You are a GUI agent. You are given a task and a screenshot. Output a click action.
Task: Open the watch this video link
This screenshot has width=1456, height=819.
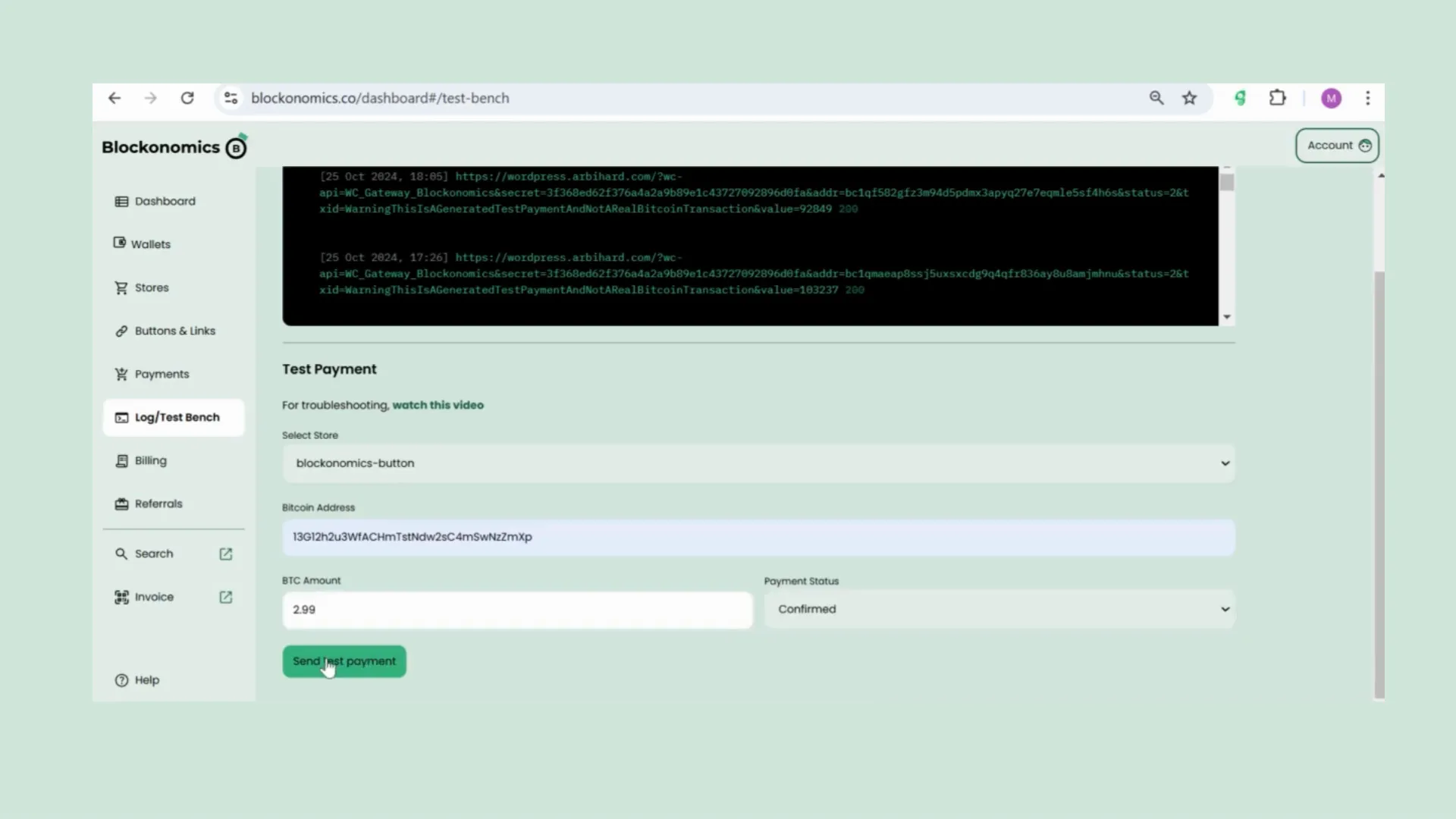pos(438,405)
